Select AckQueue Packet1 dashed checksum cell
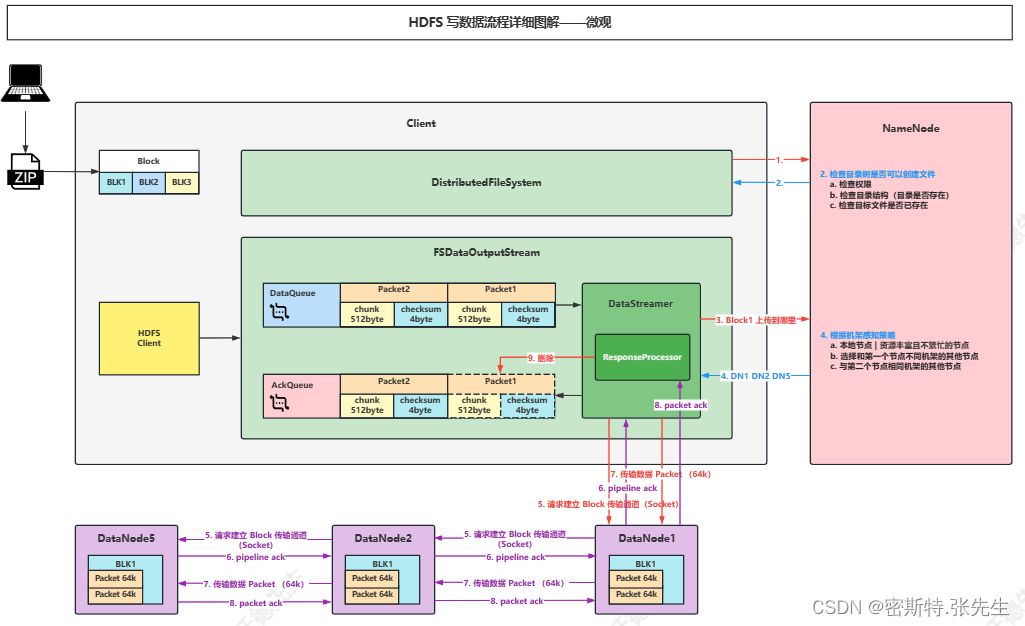The image size is (1025, 626). click(x=528, y=405)
